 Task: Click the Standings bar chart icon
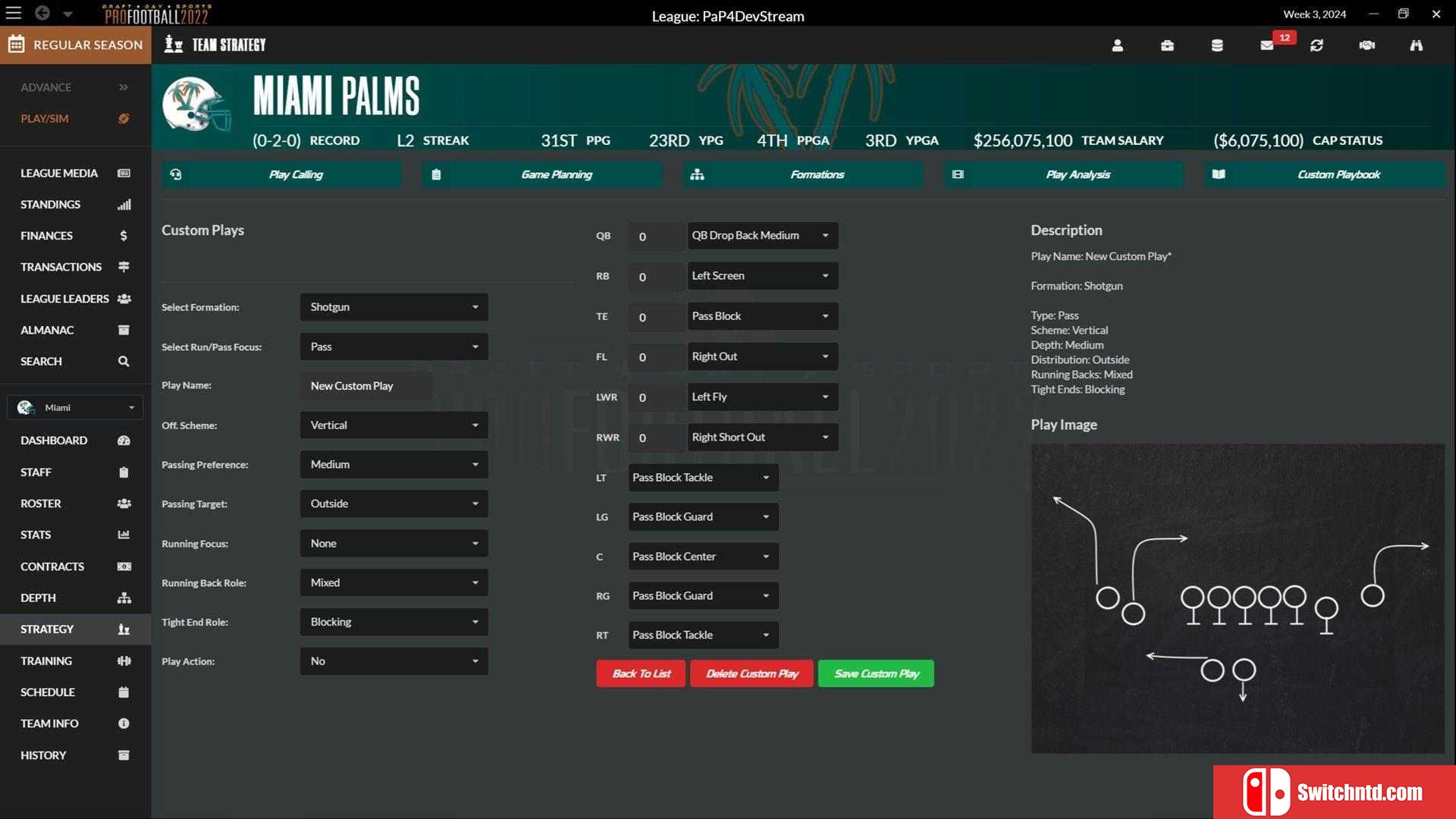point(124,205)
